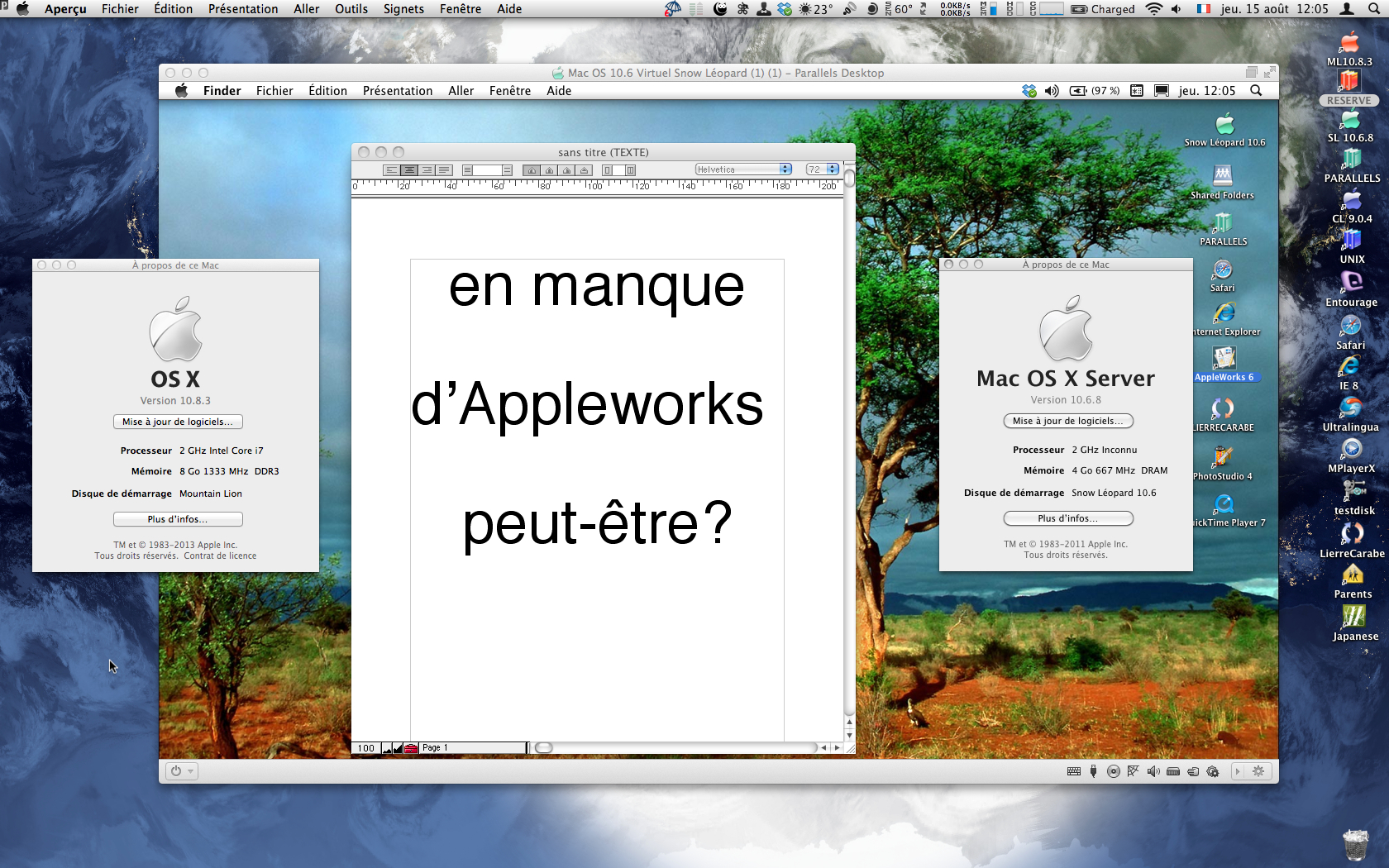Open the Helvetica font dropdown
The image size is (1389, 868).
point(743,169)
